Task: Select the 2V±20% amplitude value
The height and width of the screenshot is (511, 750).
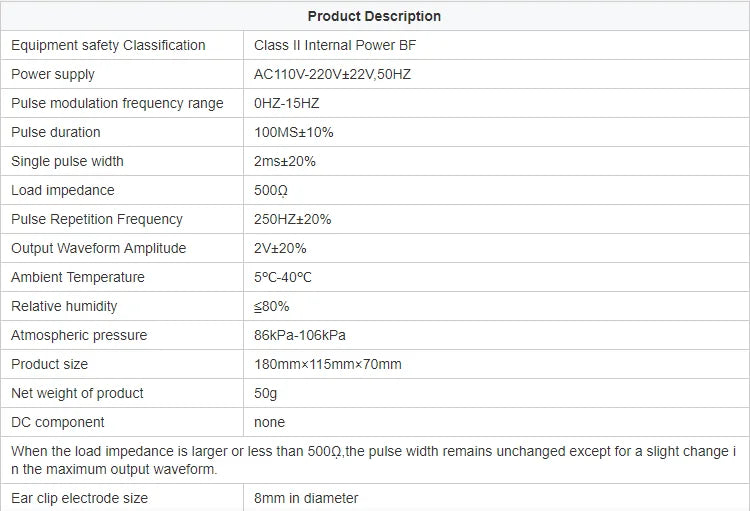Action: pos(280,248)
